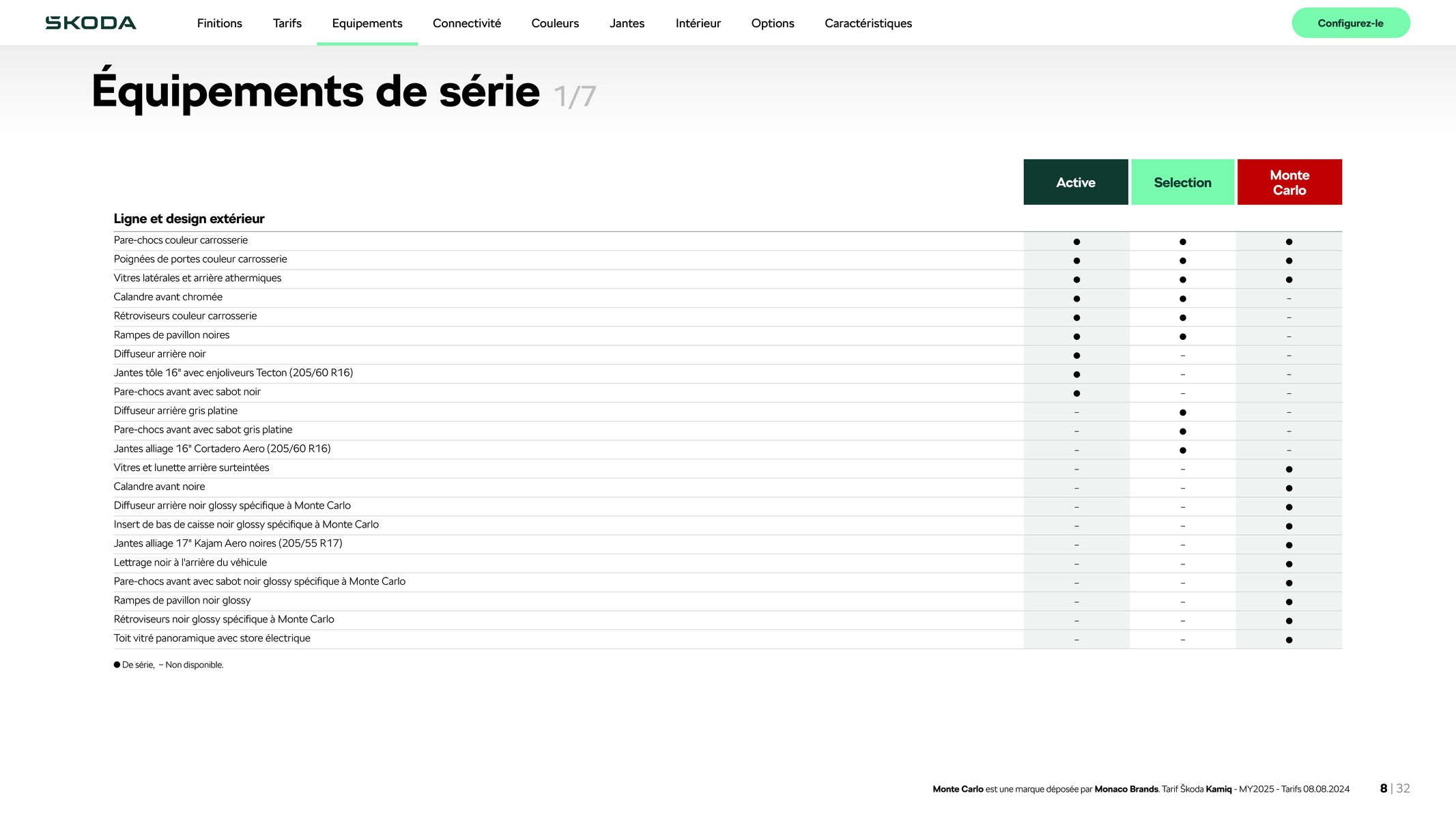
Task: Click the Jantes alliage 17 Kajam row checkbox
Action: click(x=1289, y=544)
